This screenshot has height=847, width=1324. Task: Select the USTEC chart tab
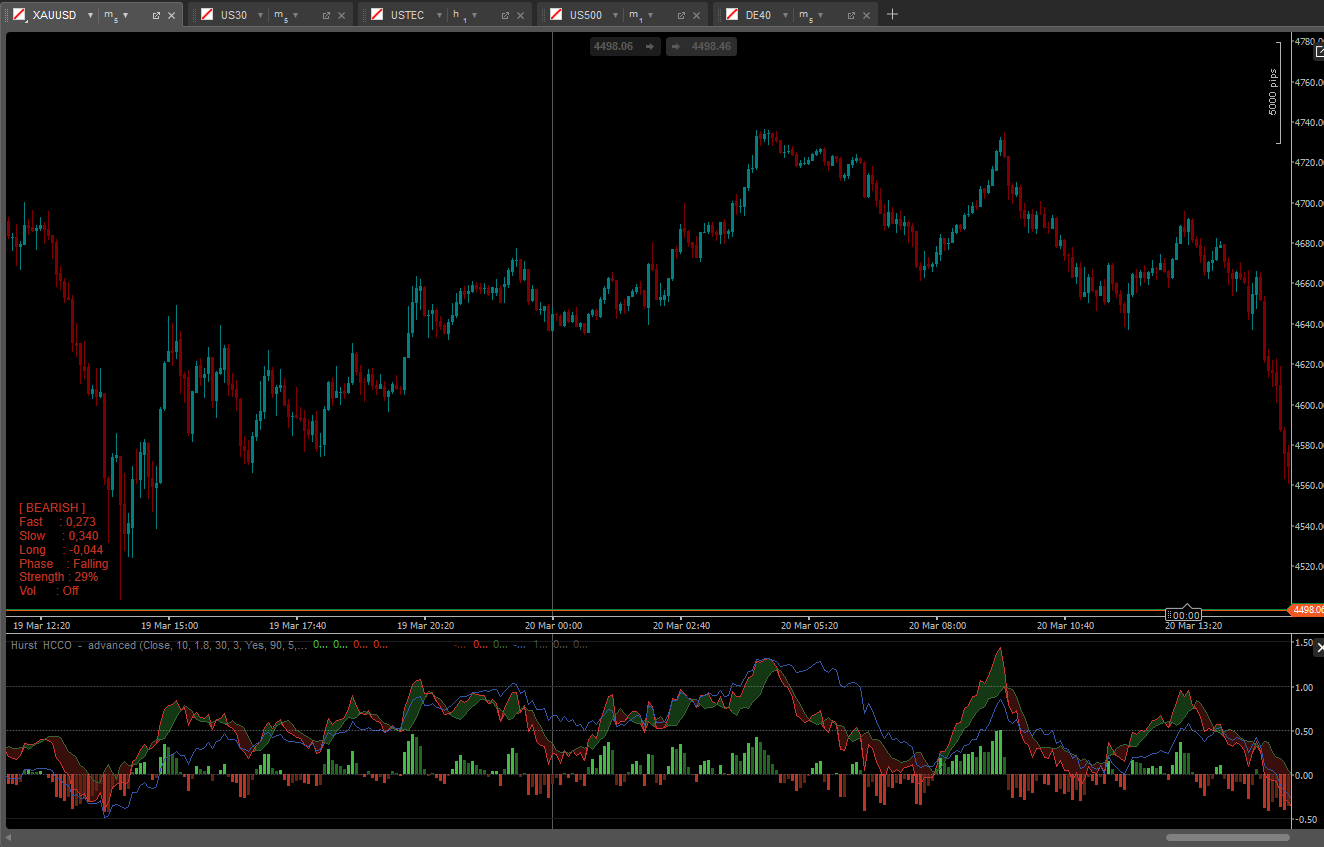407,15
